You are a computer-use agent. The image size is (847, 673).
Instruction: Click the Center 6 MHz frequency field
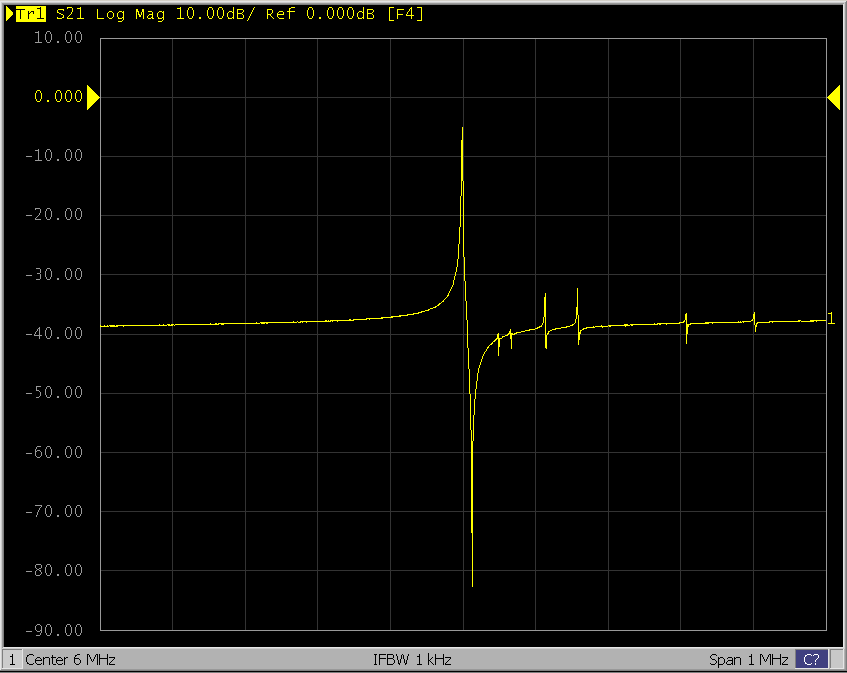point(70,660)
